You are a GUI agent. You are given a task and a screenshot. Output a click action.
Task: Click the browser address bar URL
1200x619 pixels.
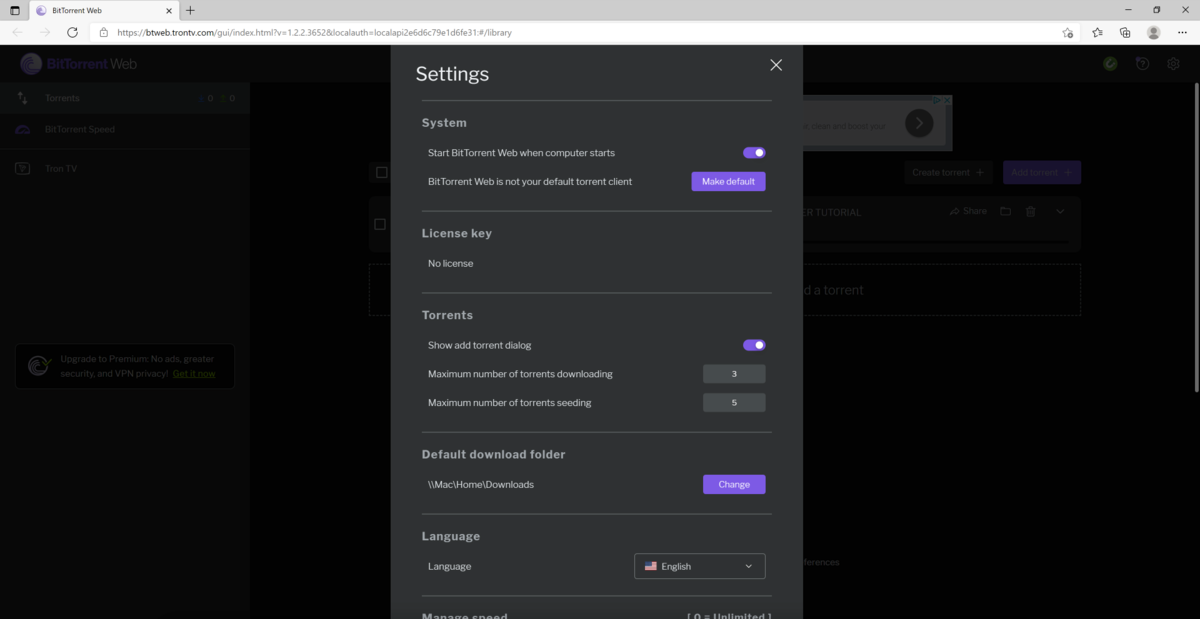(x=314, y=32)
